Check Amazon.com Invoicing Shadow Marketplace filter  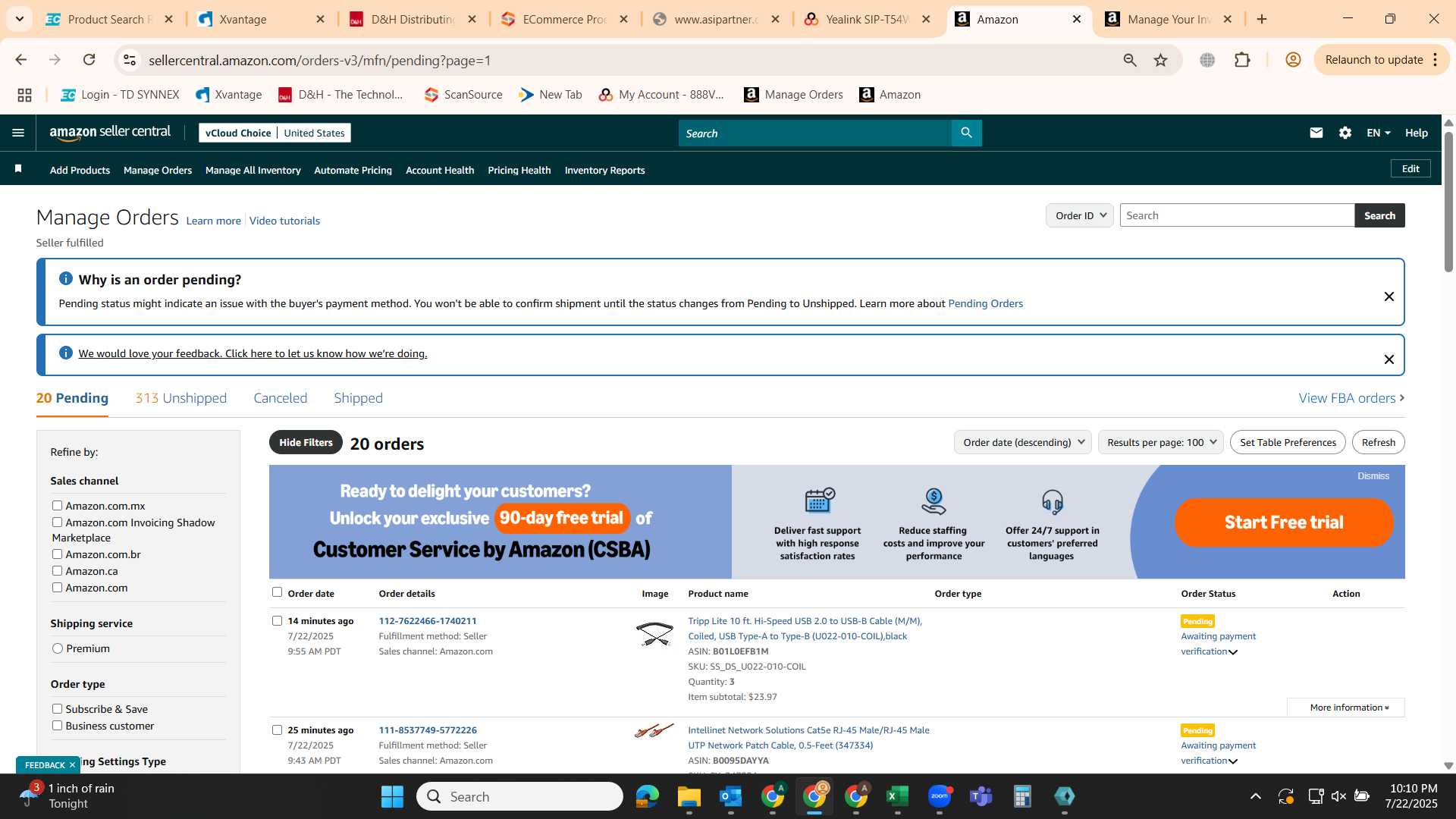click(57, 522)
